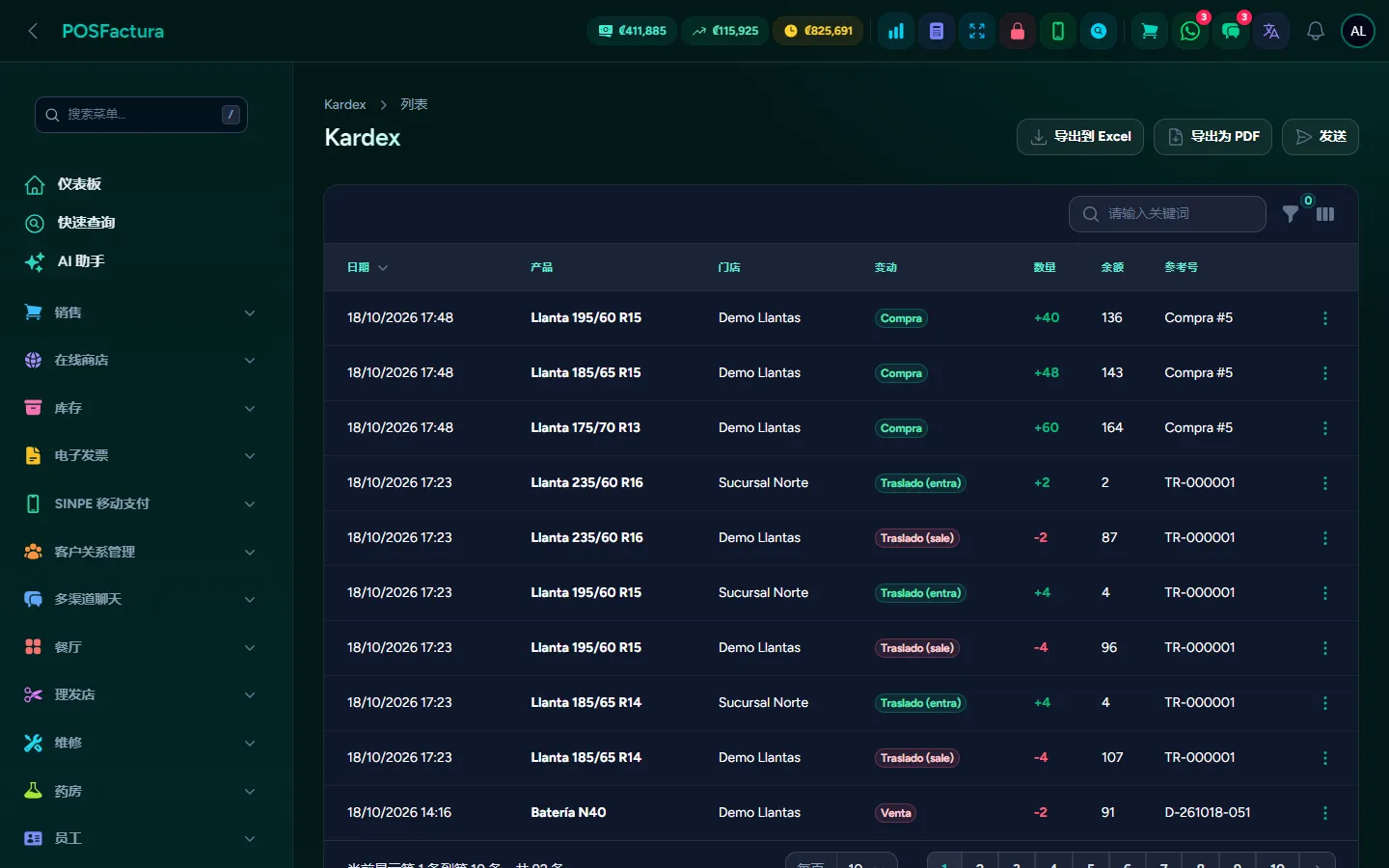Open the 药房 sidebar menu
The height and width of the screenshot is (868, 1389).
click(x=141, y=791)
